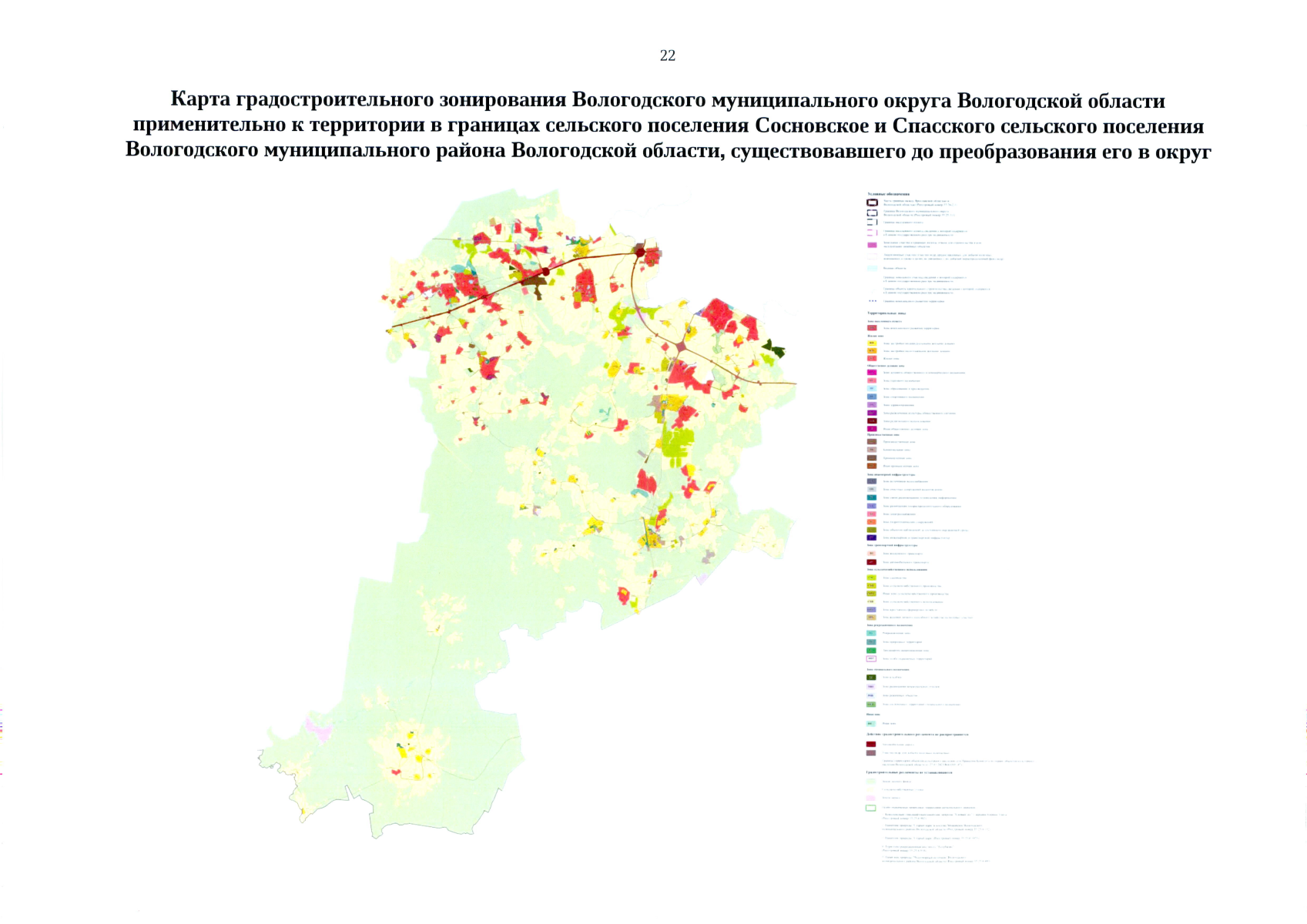The height and width of the screenshot is (924, 1307).
Task: Click the dark navy swatch in the legend
Action: tap(872, 537)
